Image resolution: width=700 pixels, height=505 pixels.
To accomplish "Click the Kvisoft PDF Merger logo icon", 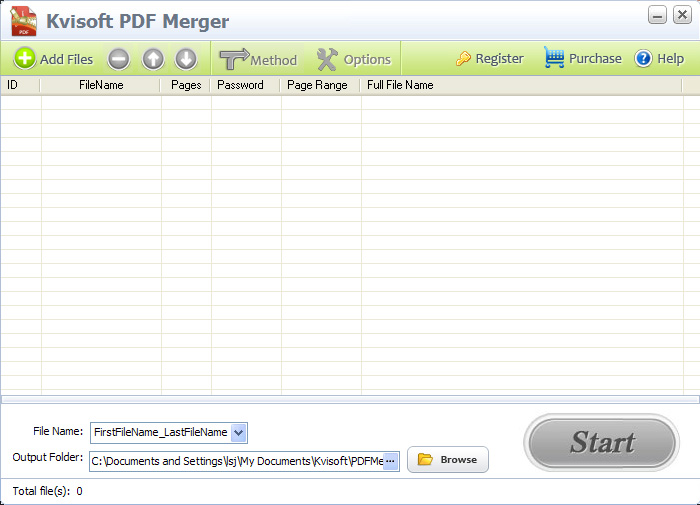I will click(x=23, y=21).
